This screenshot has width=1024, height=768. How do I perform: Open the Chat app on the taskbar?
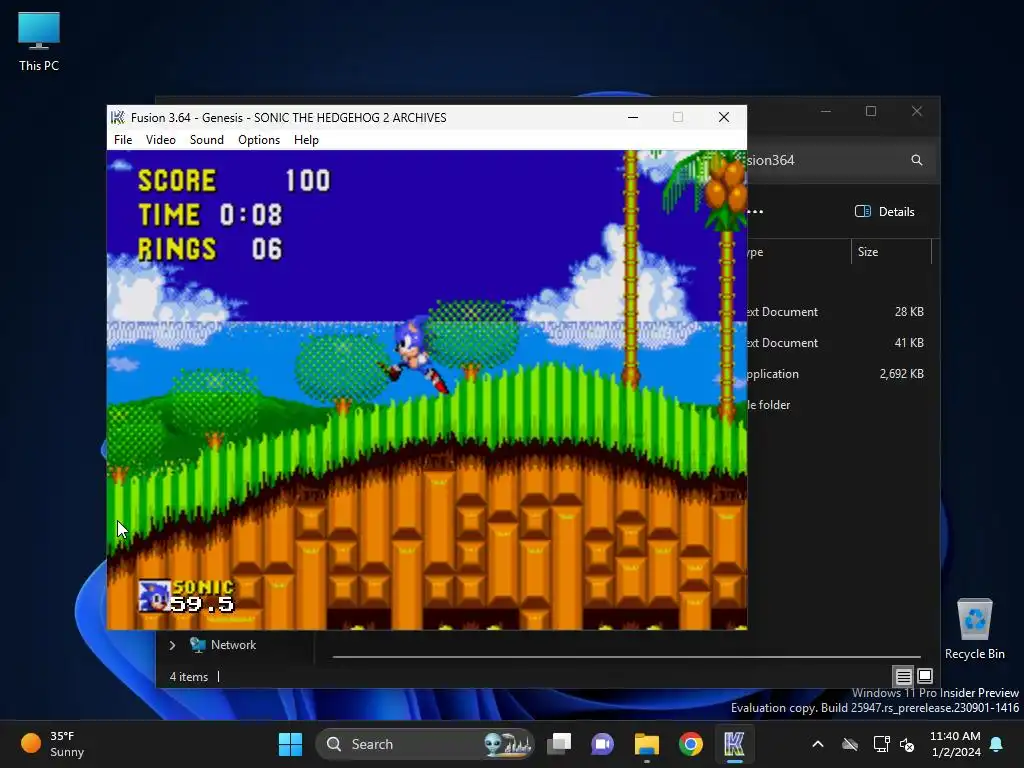pos(602,744)
